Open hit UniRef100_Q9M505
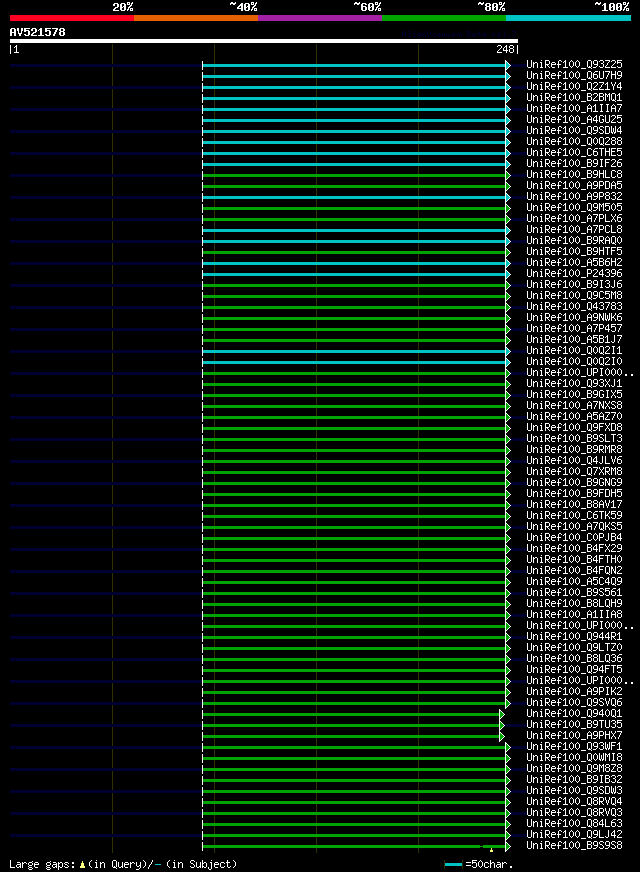 pos(574,207)
